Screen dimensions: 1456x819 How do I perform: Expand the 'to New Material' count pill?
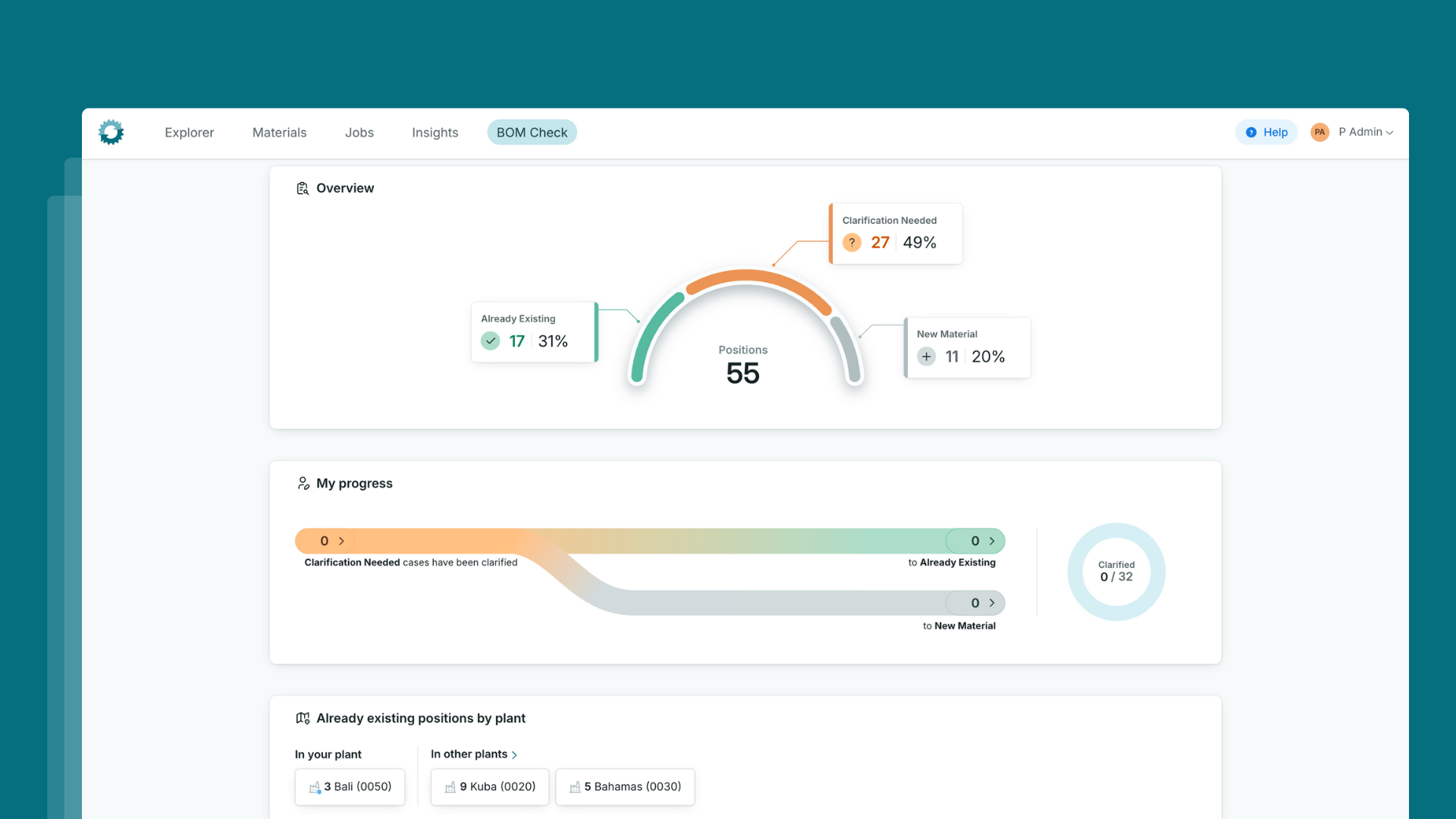(975, 603)
